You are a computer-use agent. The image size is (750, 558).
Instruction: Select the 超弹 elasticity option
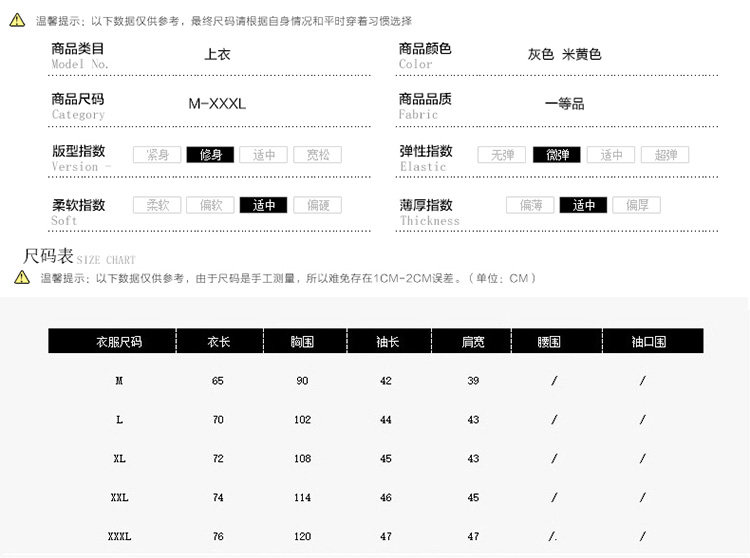point(665,155)
